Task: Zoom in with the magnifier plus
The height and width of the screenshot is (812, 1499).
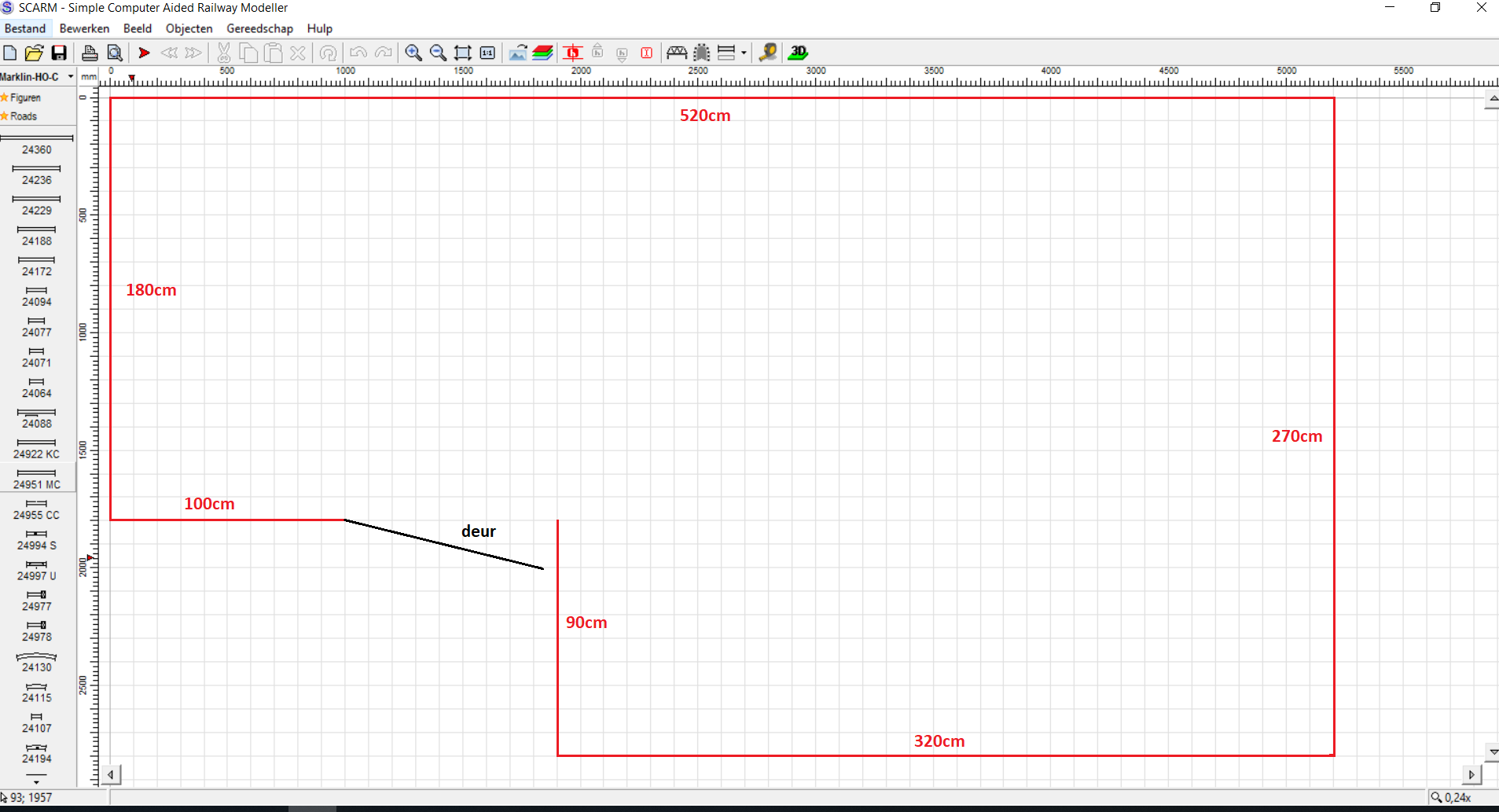Action: pyautogui.click(x=413, y=53)
